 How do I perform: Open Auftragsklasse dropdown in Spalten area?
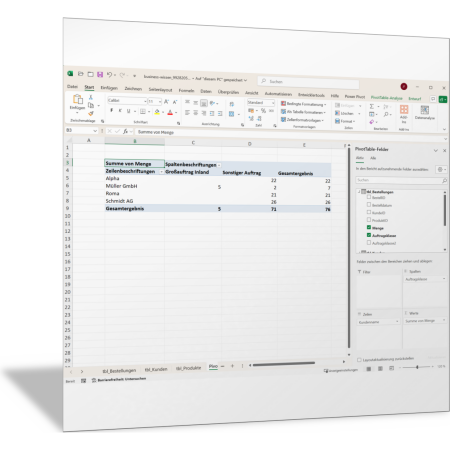(444, 279)
